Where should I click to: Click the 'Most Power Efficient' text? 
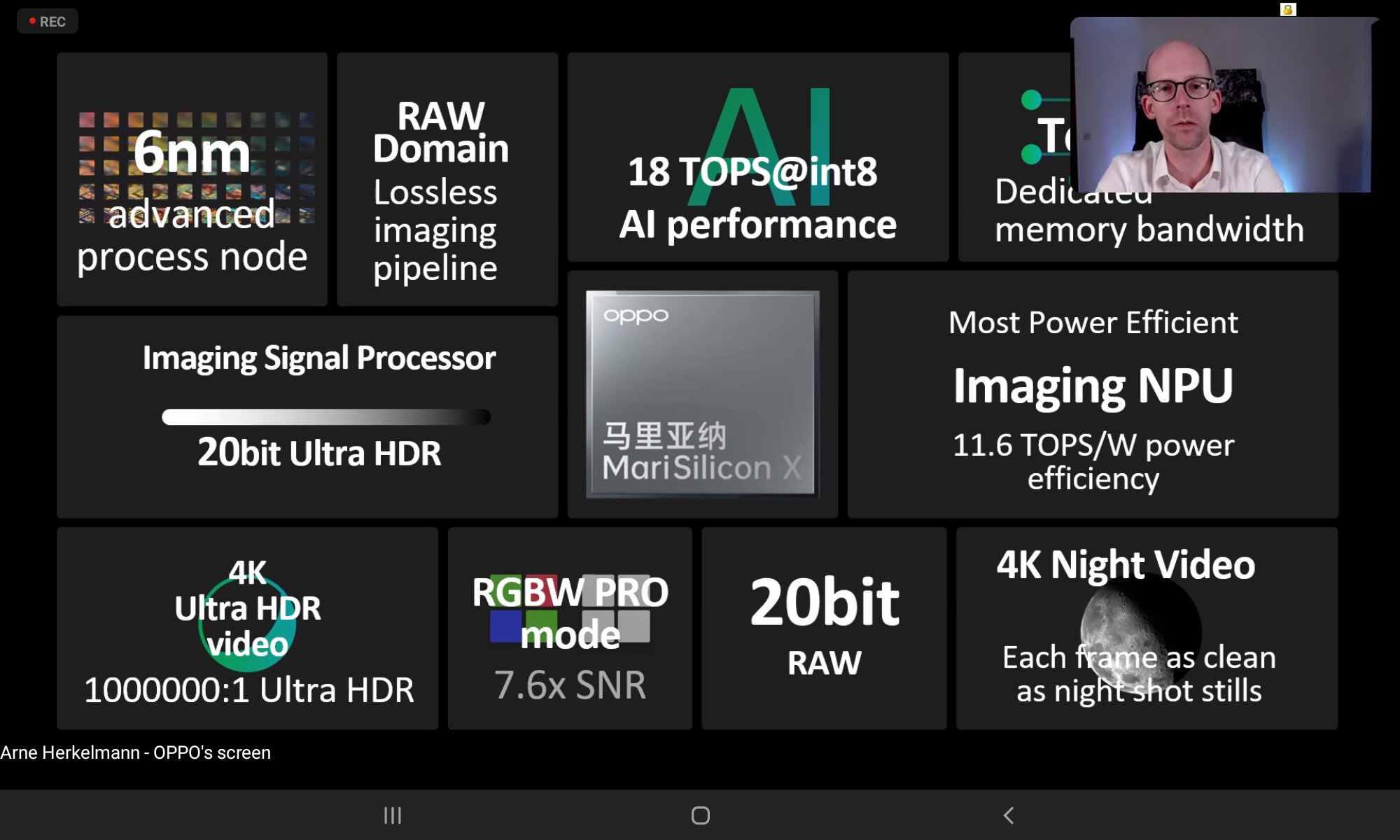pos(1093,323)
